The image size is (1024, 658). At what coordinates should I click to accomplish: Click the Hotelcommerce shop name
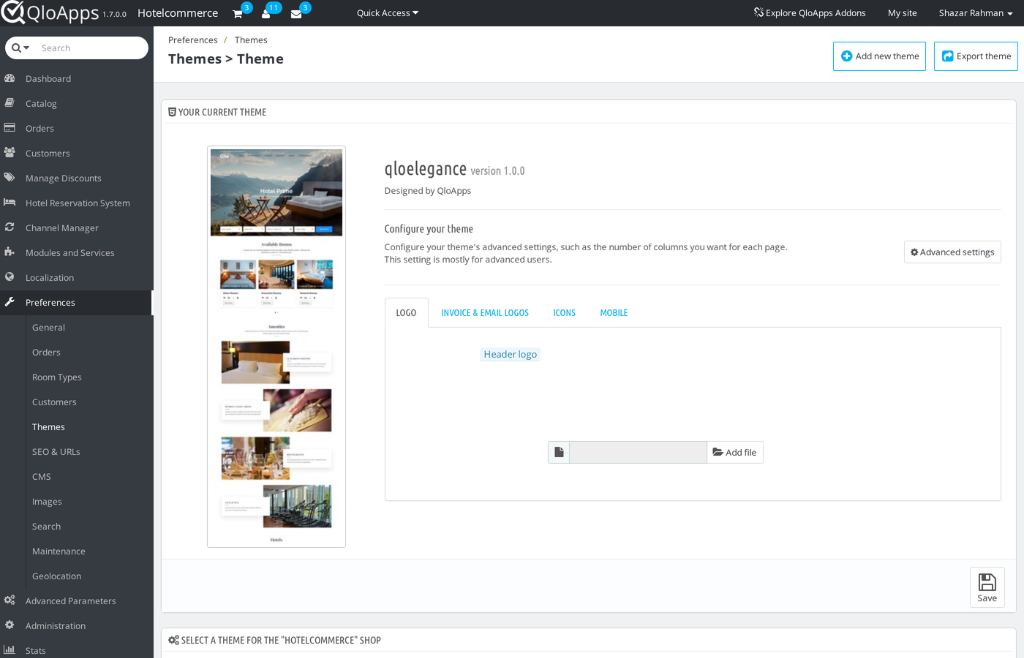tap(178, 13)
